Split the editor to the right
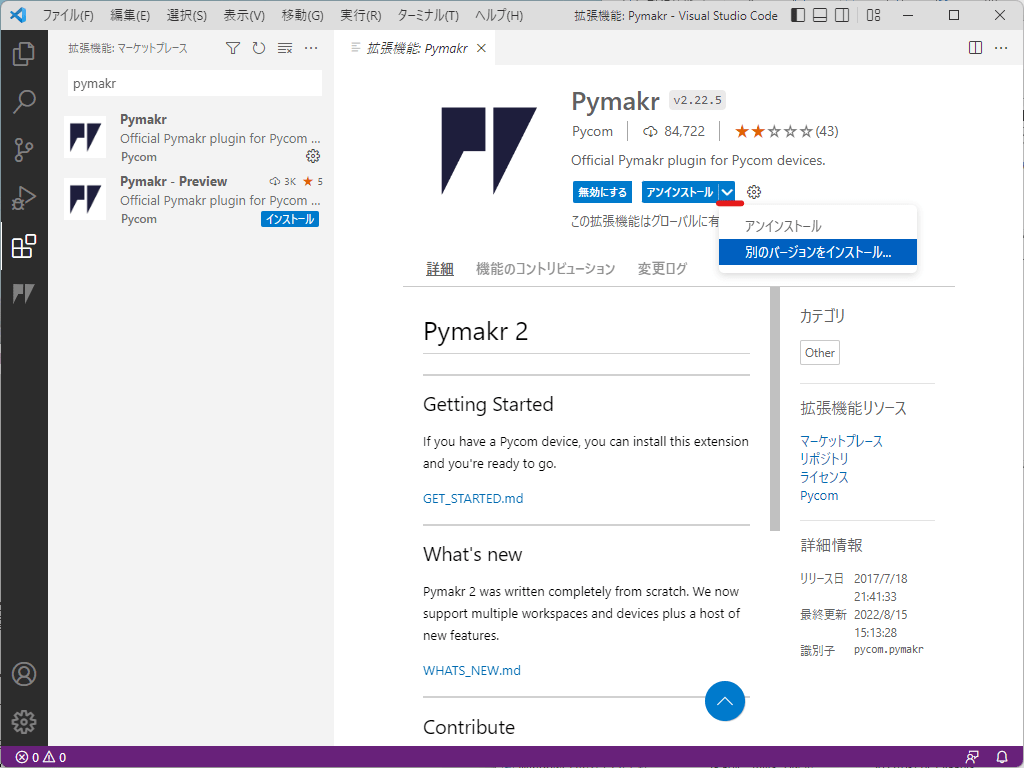The image size is (1024, 768). coord(975,48)
